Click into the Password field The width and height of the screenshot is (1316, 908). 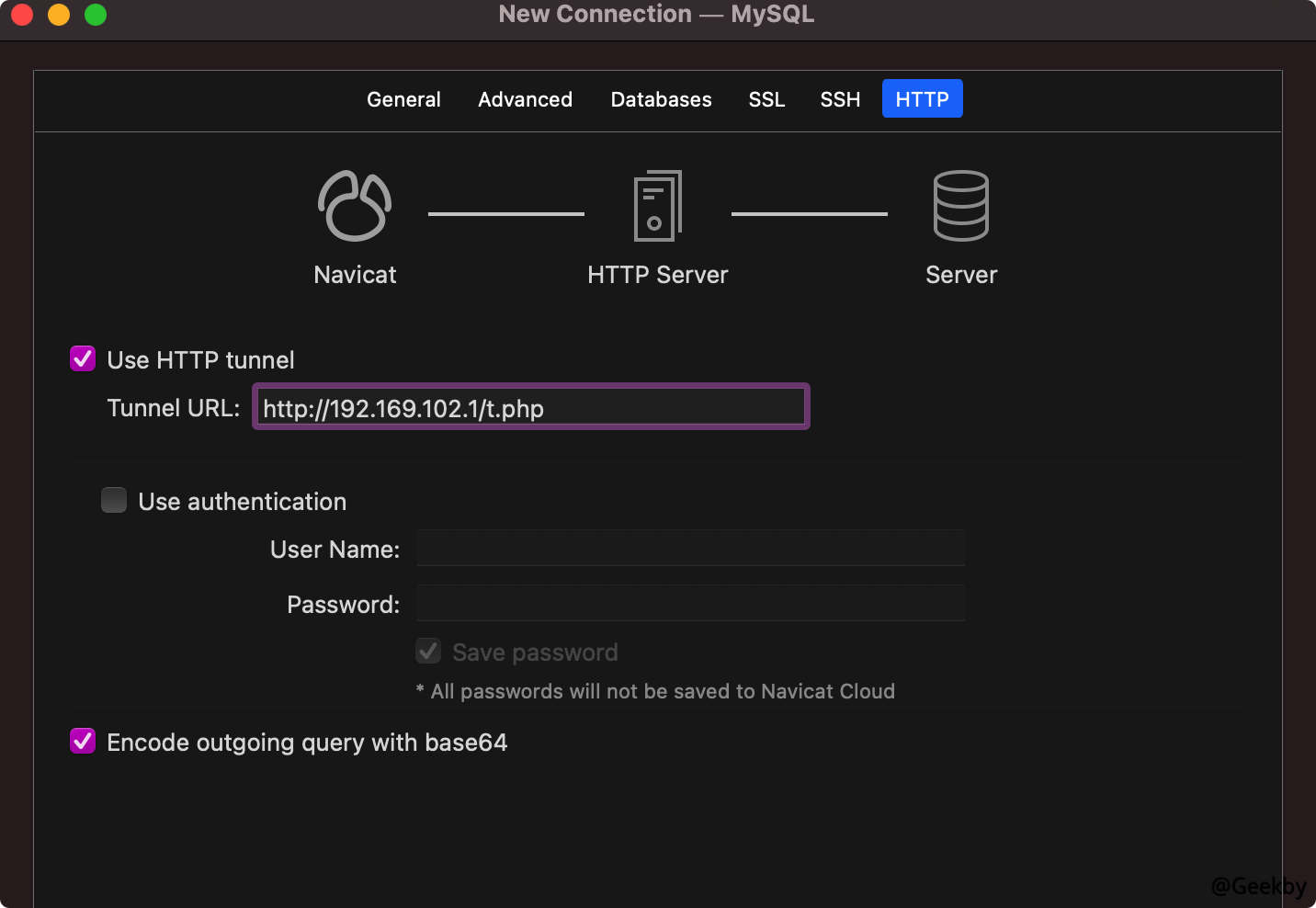point(691,603)
